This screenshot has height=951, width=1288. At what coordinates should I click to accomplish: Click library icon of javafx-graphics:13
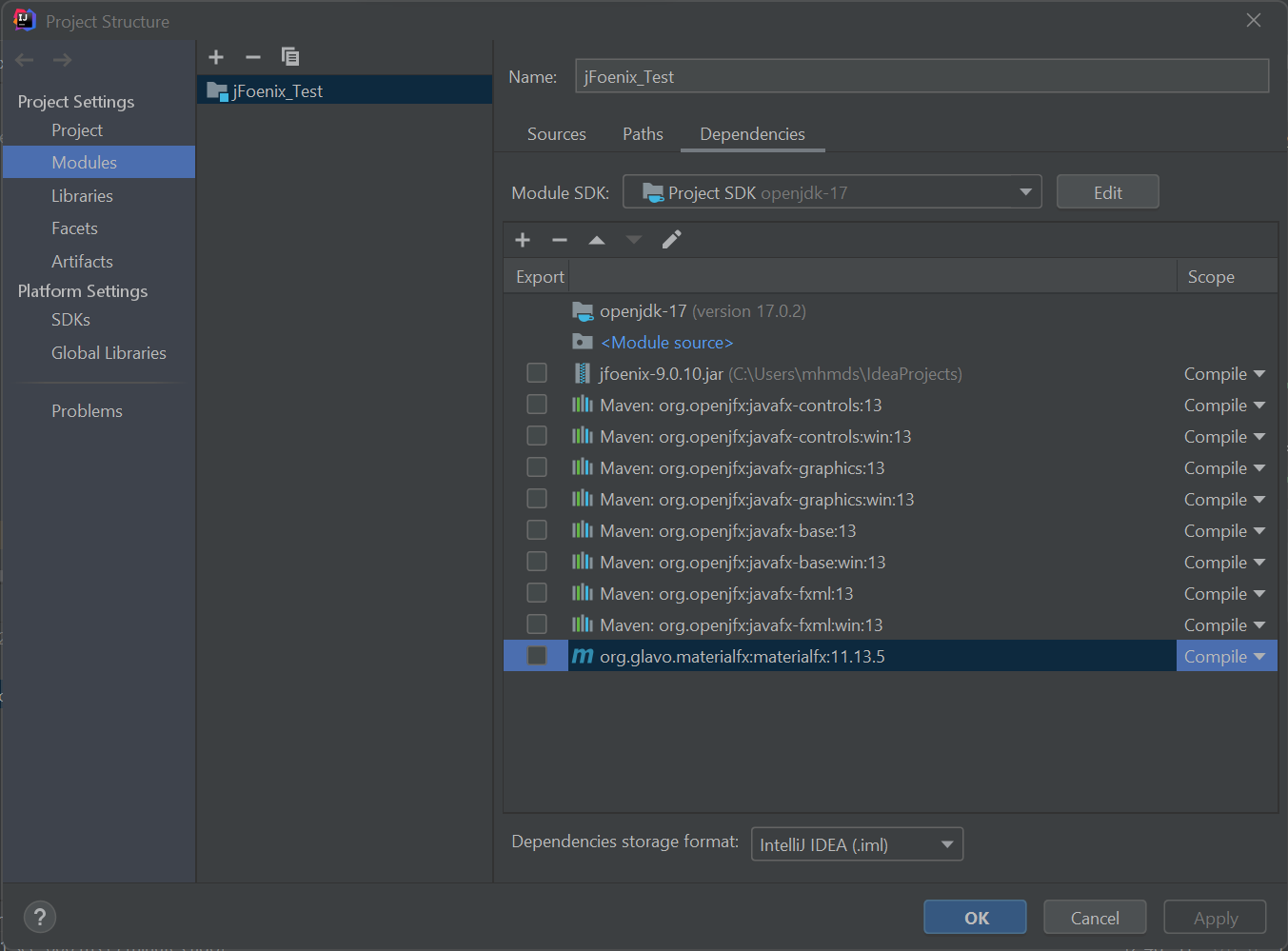[583, 467]
